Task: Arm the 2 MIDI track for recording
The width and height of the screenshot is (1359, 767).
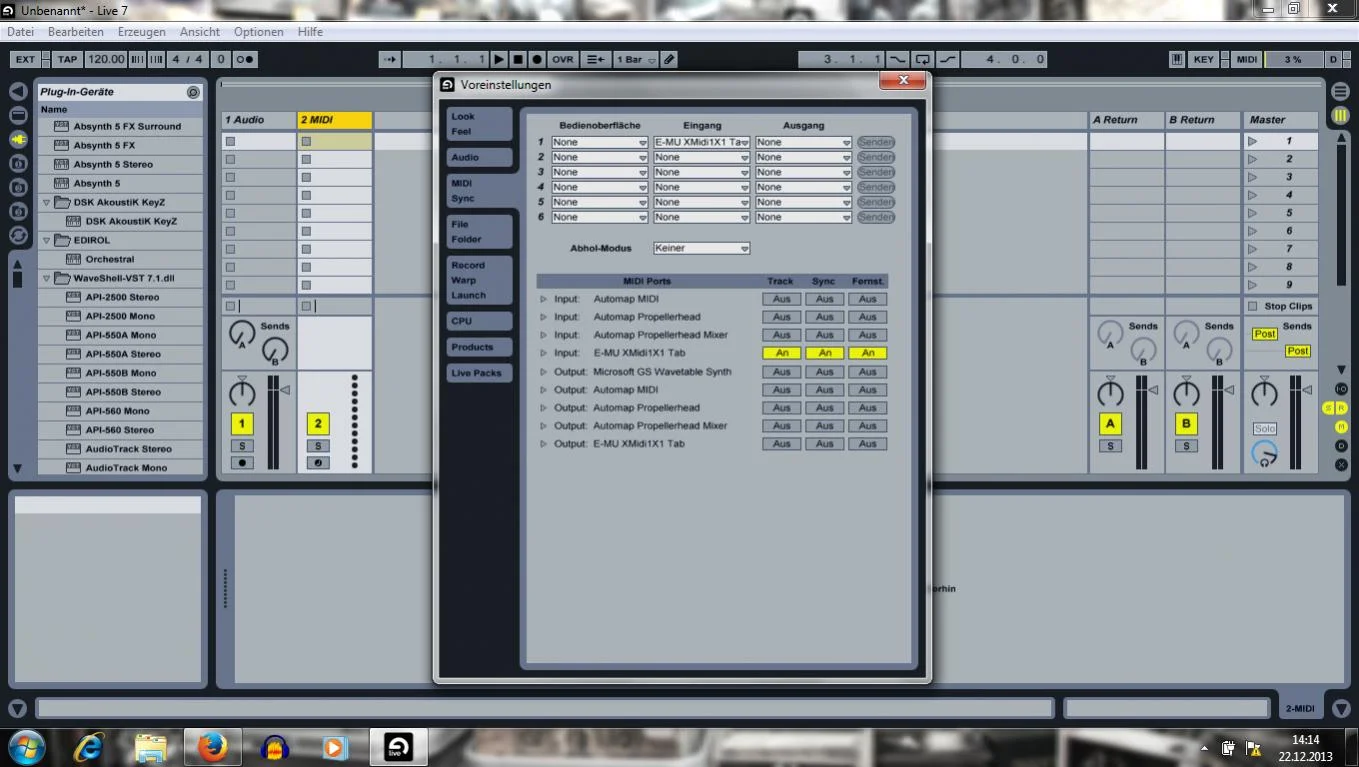Action: click(x=317, y=463)
